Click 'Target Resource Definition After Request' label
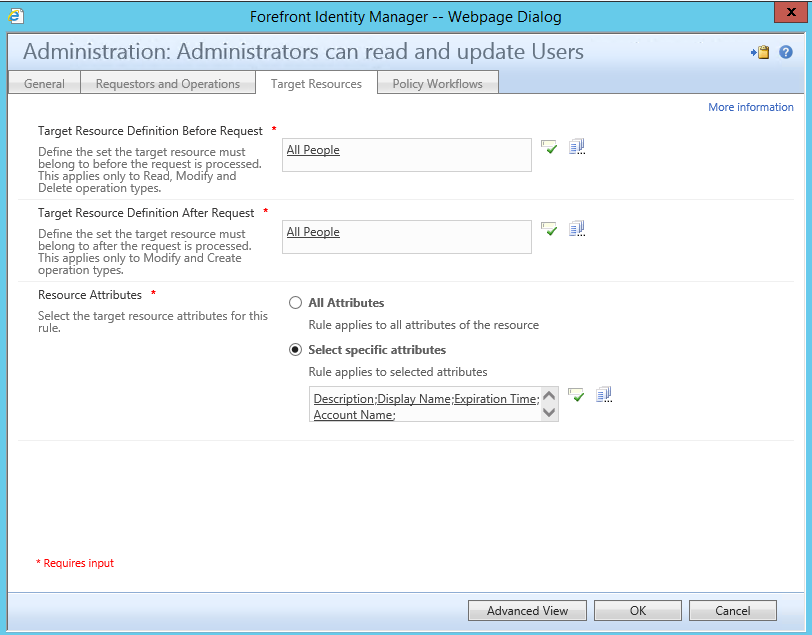The width and height of the screenshot is (812, 635). (146, 213)
